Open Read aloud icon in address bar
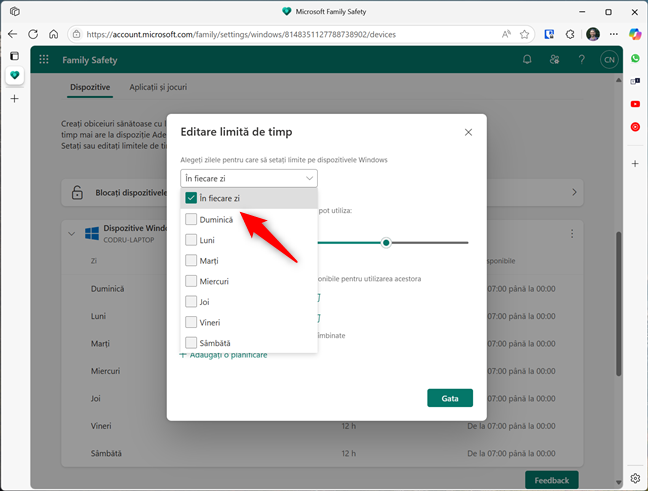The height and width of the screenshot is (491, 648). point(506,35)
